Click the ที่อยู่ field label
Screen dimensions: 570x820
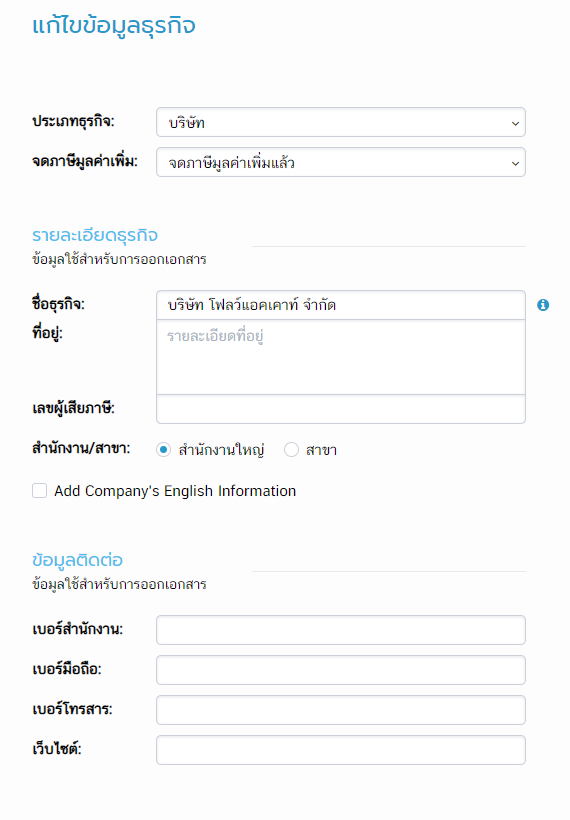click(47, 333)
